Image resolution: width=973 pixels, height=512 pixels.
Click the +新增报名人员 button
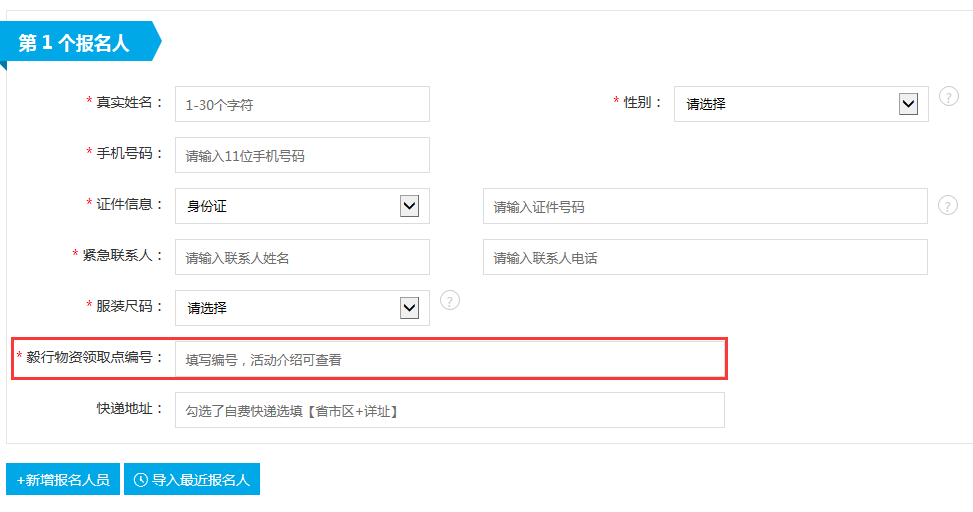click(x=63, y=479)
